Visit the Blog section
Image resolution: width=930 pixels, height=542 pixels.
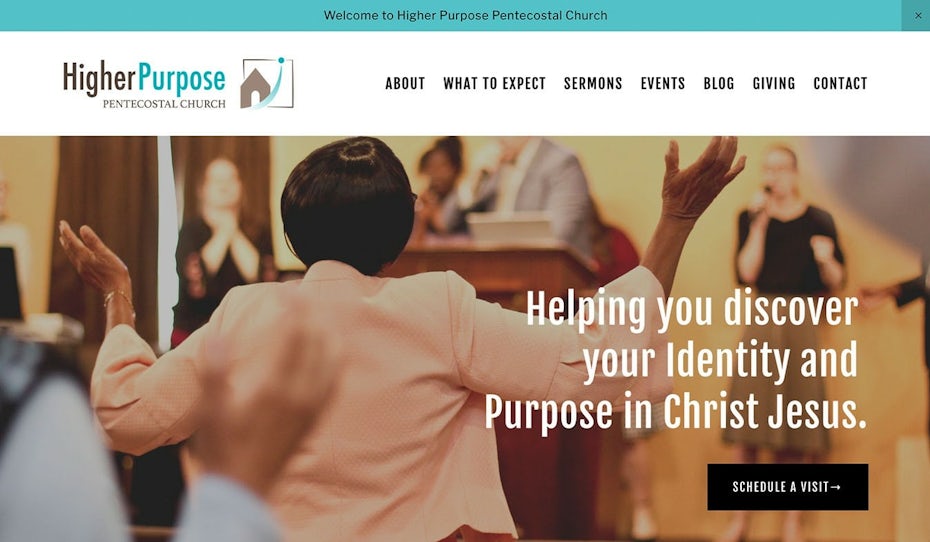[719, 84]
